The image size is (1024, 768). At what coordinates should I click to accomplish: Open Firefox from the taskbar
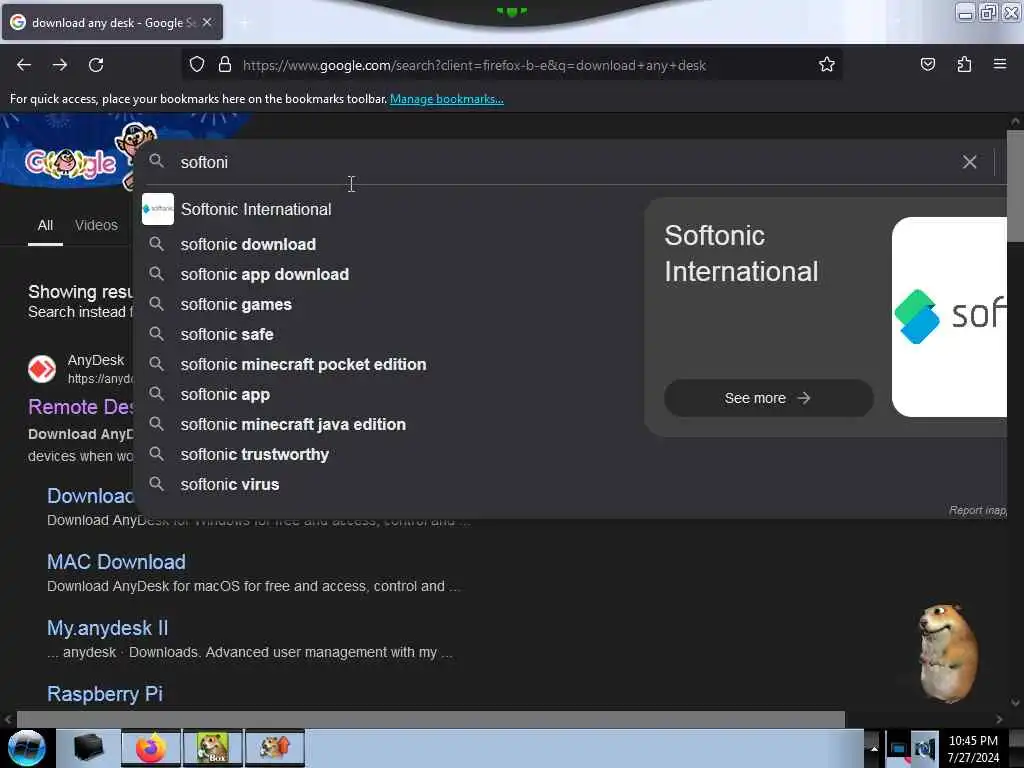[x=151, y=747]
